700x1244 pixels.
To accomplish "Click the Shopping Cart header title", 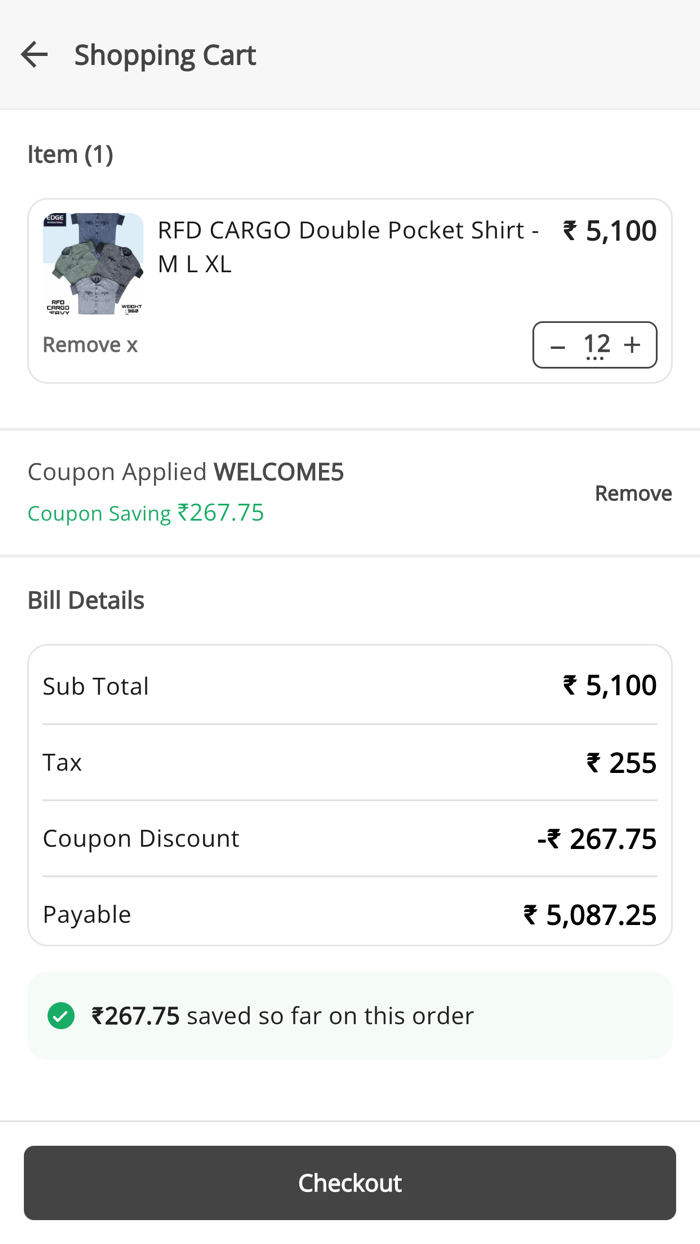I will pyautogui.click(x=165, y=55).
